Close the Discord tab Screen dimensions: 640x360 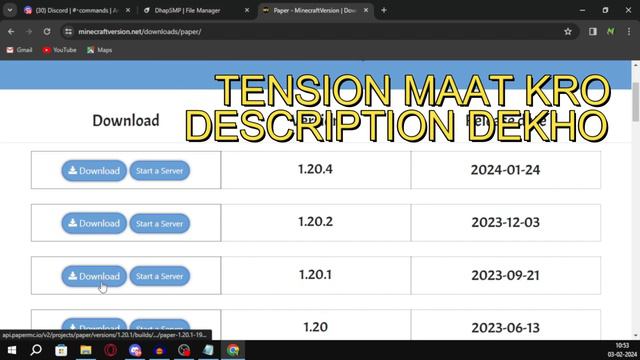coord(128,10)
